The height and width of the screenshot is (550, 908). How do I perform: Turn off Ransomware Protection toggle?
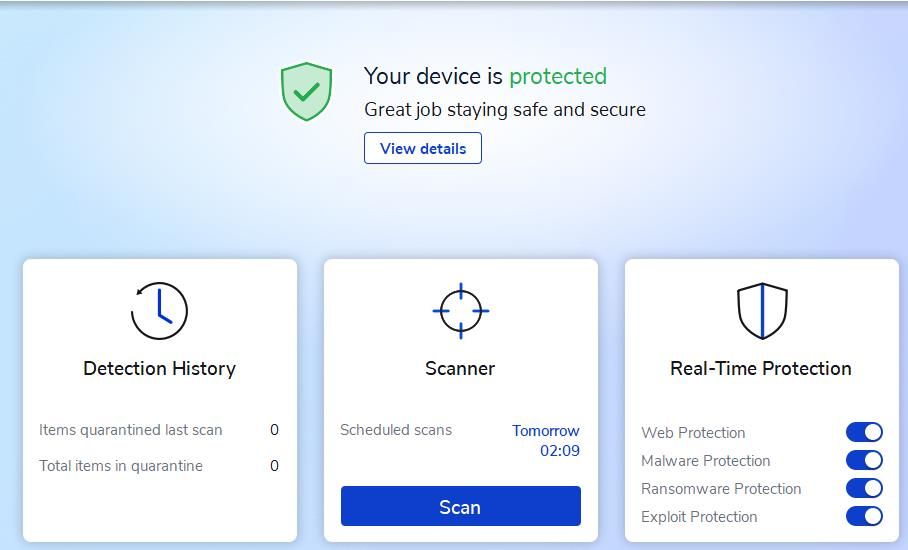864,488
